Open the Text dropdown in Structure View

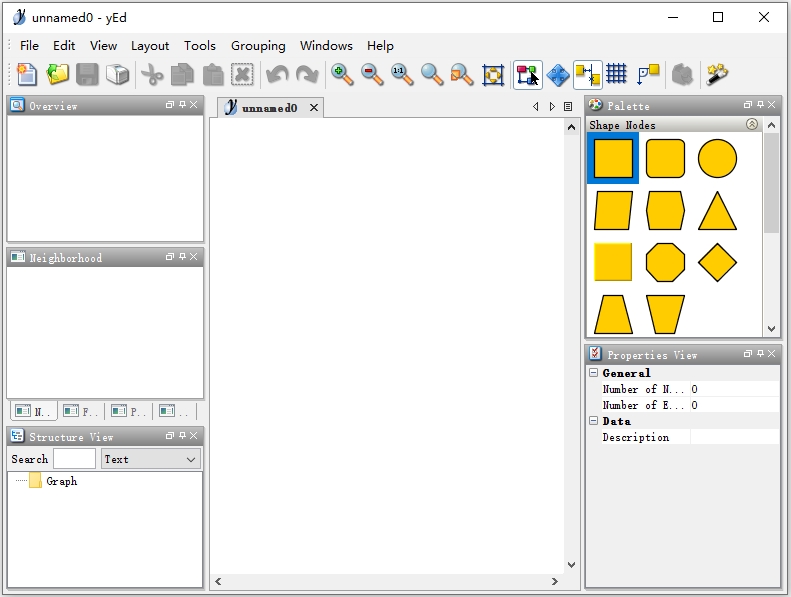(x=151, y=459)
